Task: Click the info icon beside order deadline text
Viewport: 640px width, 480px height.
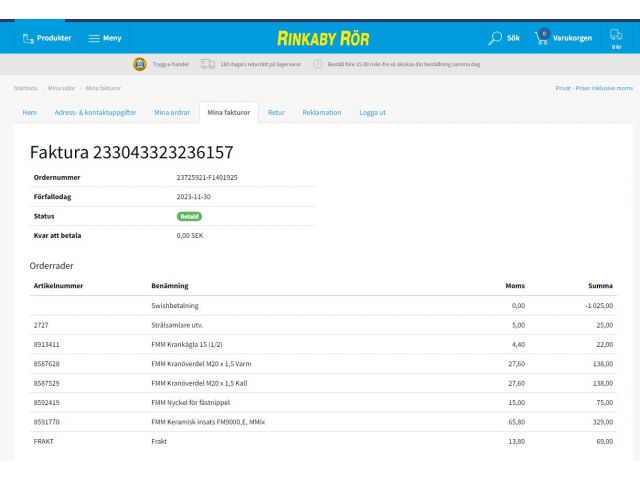Action: [318, 64]
